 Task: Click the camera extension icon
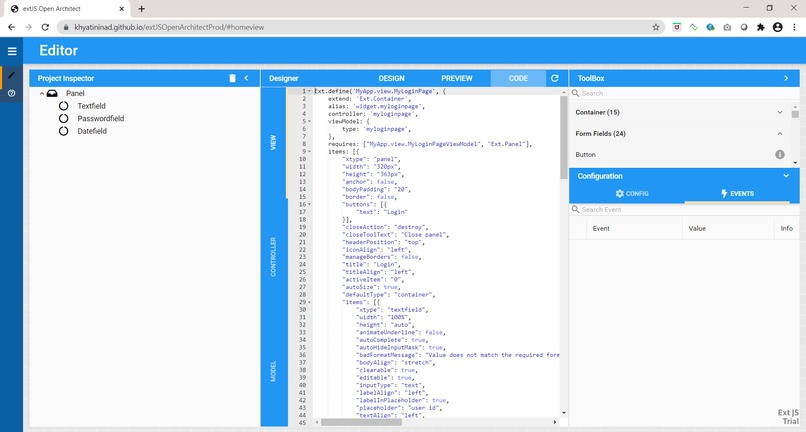click(x=727, y=27)
